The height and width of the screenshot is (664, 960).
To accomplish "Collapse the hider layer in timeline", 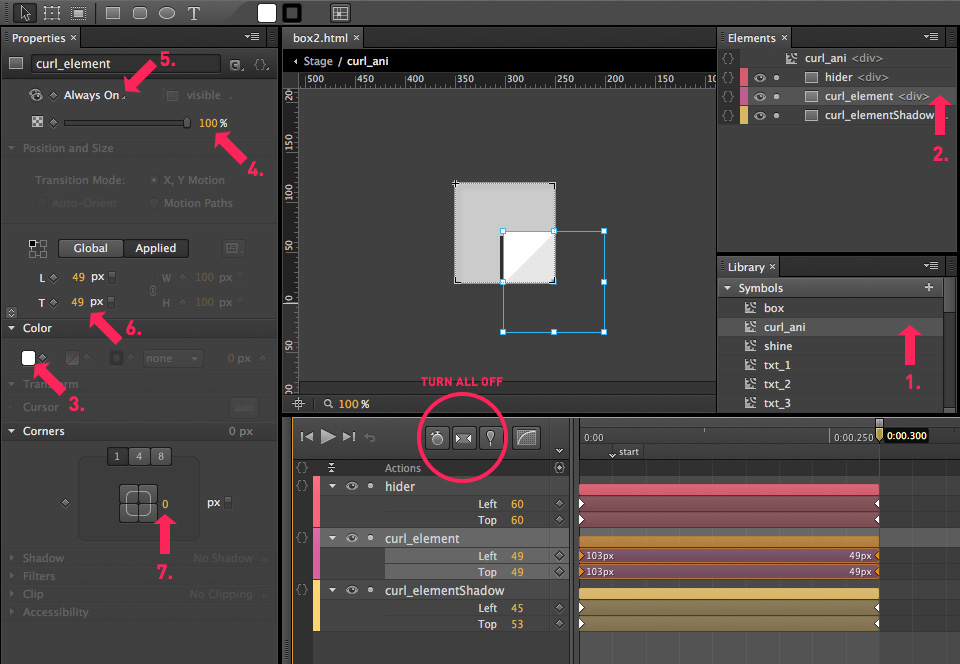I will pos(332,486).
